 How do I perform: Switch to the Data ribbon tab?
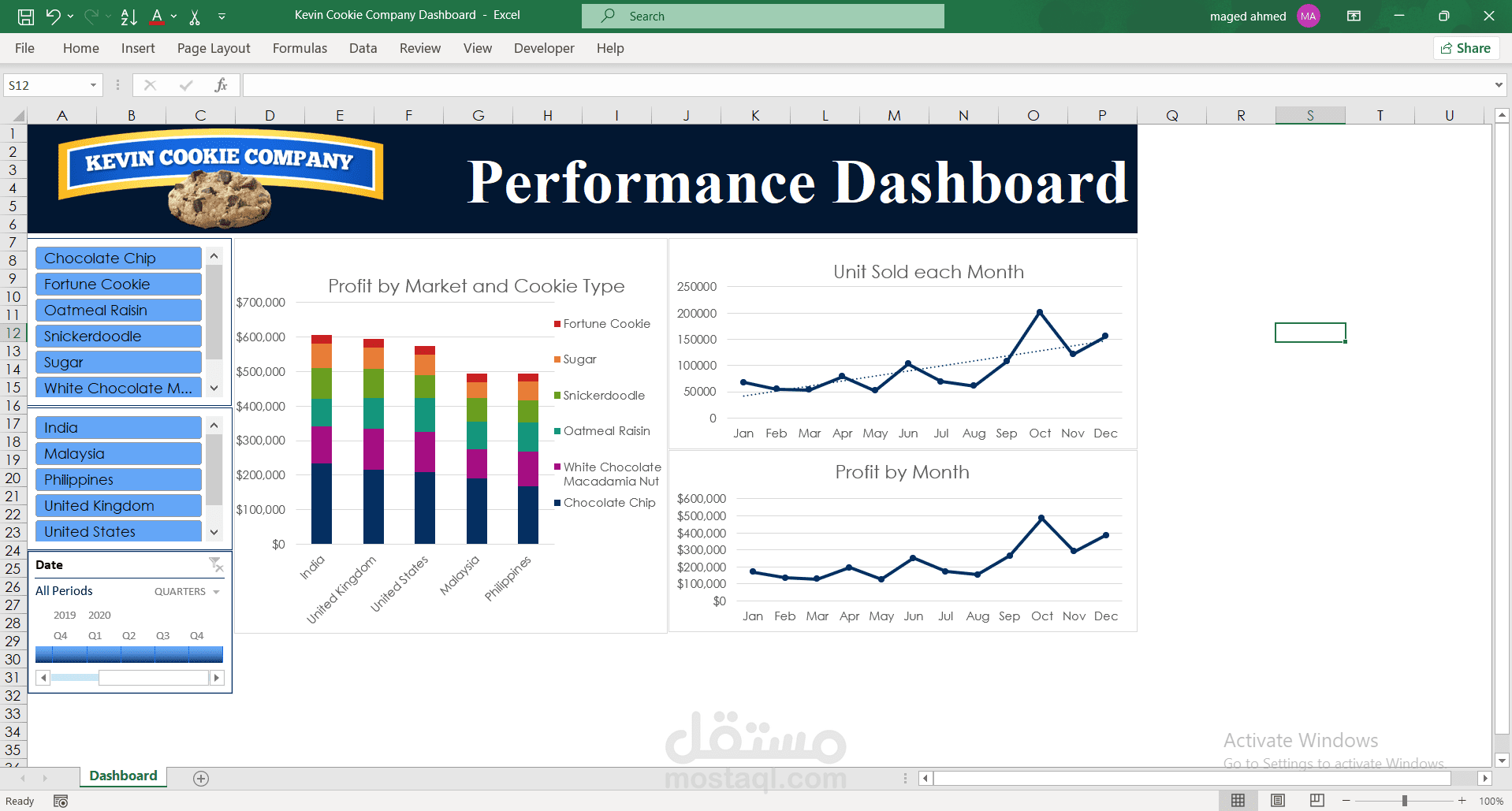point(363,48)
